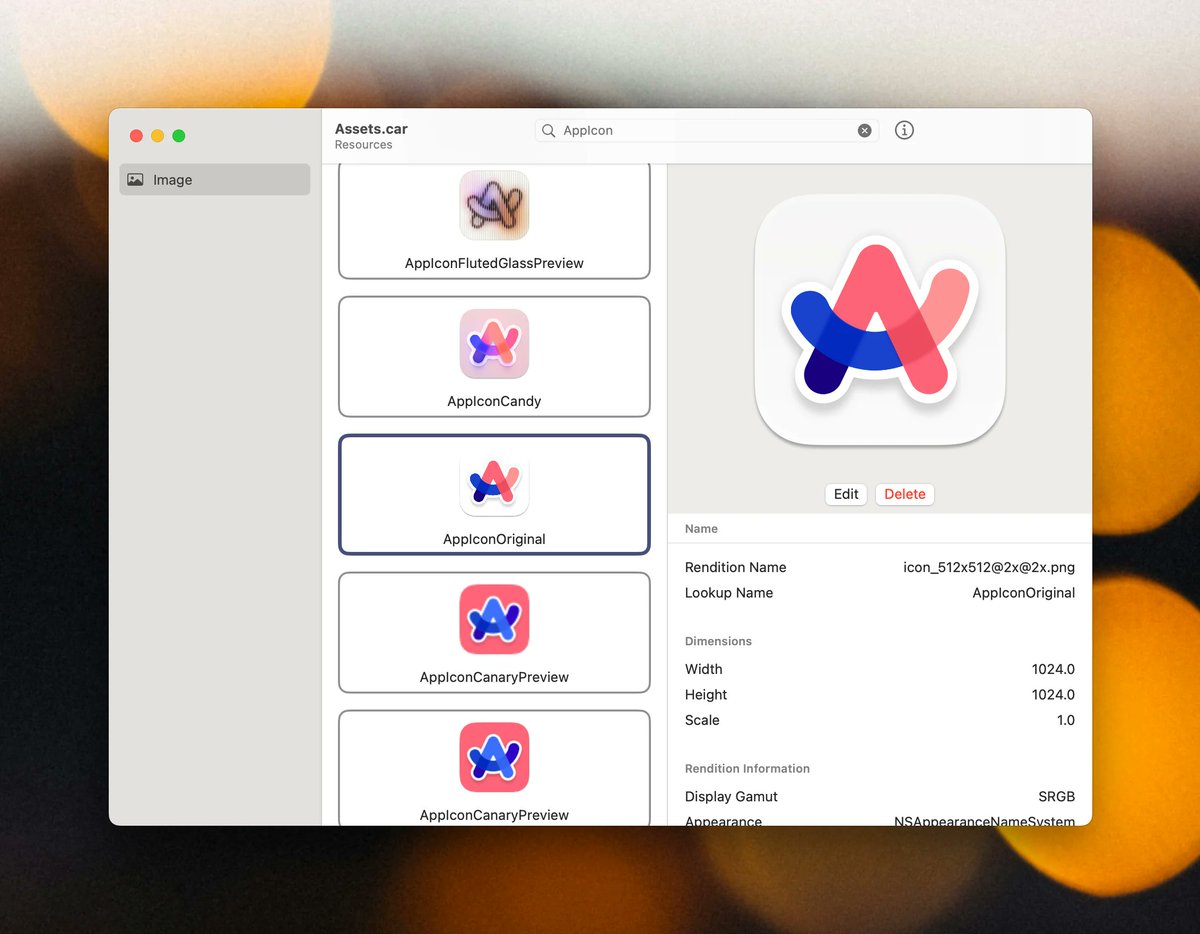The width and height of the screenshot is (1200, 934).
Task: Click the Rendition Name value icon_512x512@2x@2x.png
Action: pos(989,567)
